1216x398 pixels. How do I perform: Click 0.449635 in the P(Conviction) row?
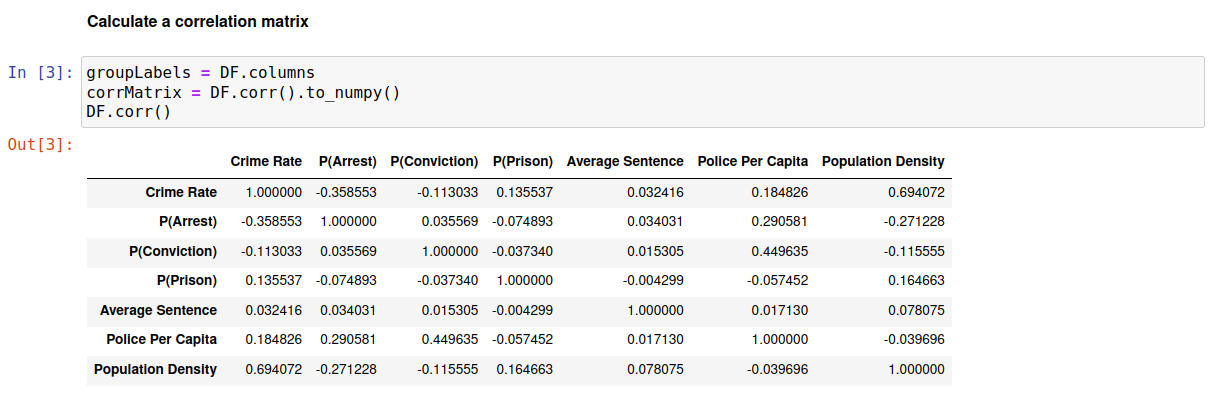click(x=779, y=251)
